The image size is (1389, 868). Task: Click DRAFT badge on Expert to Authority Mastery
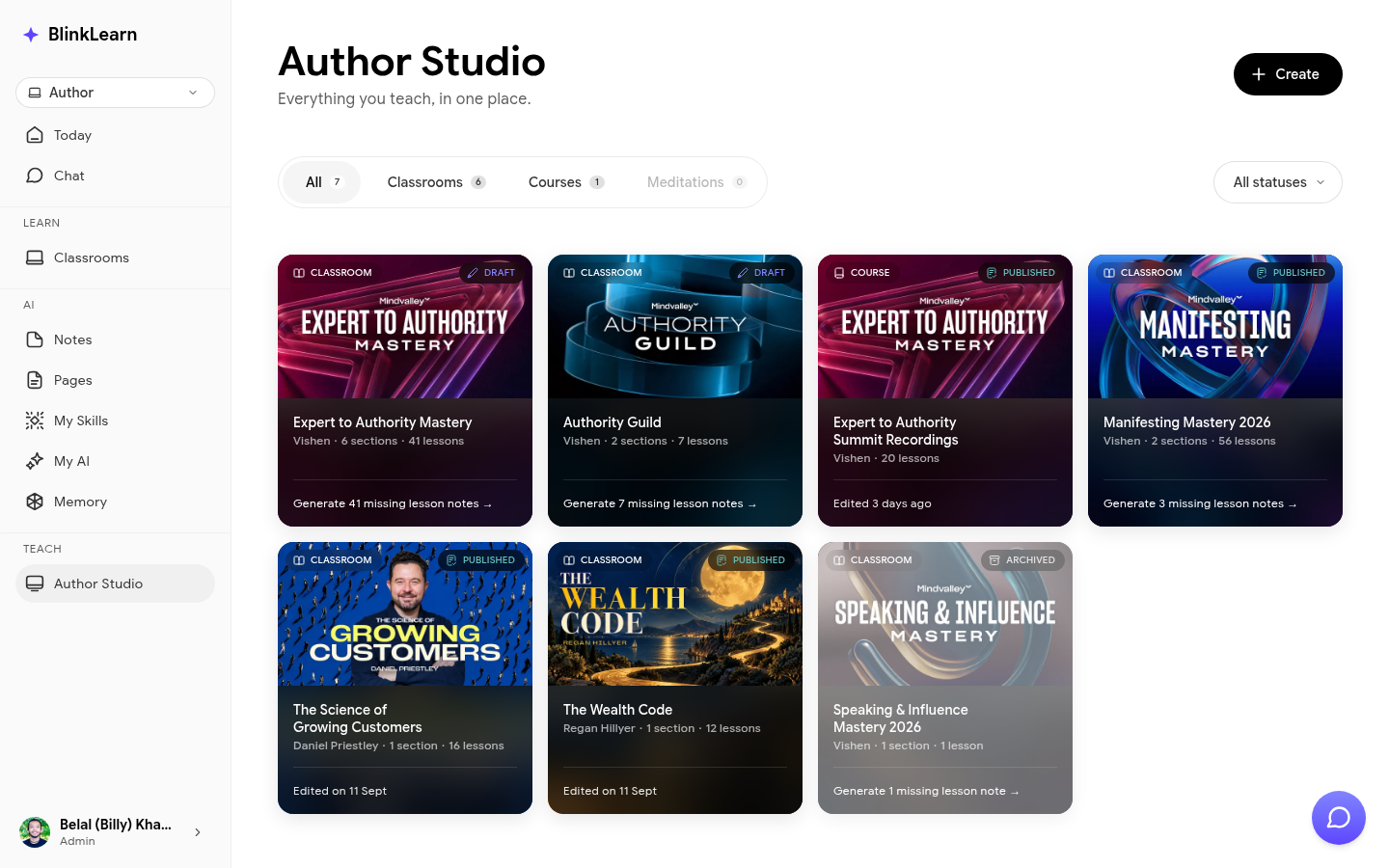tap(492, 273)
